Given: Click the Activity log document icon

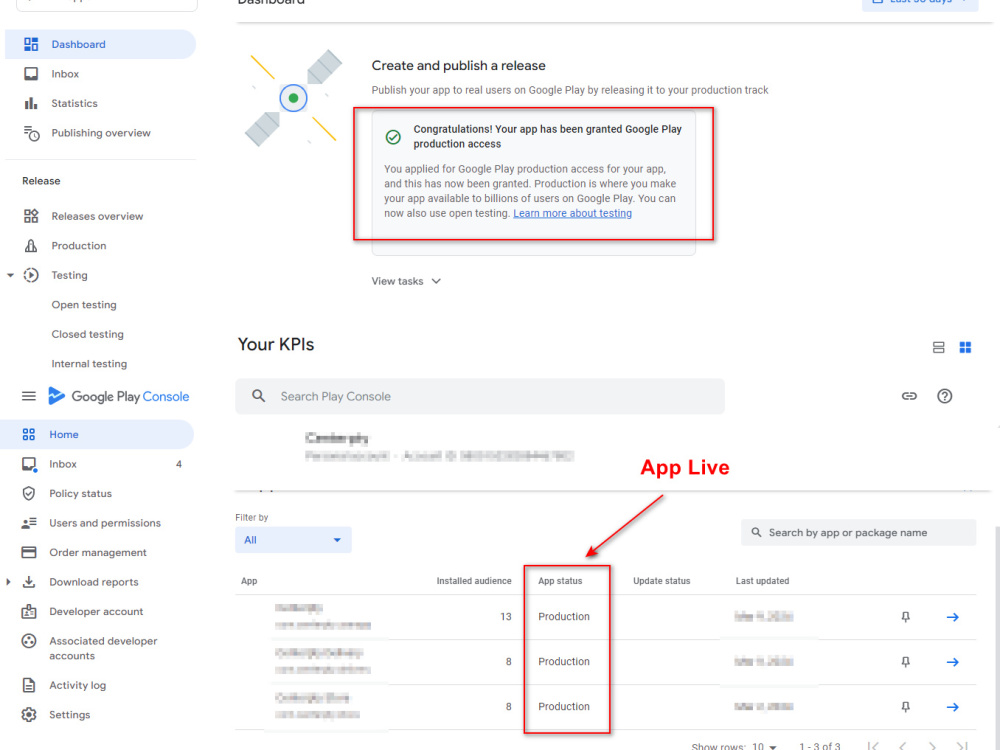Looking at the screenshot, I should (29, 686).
